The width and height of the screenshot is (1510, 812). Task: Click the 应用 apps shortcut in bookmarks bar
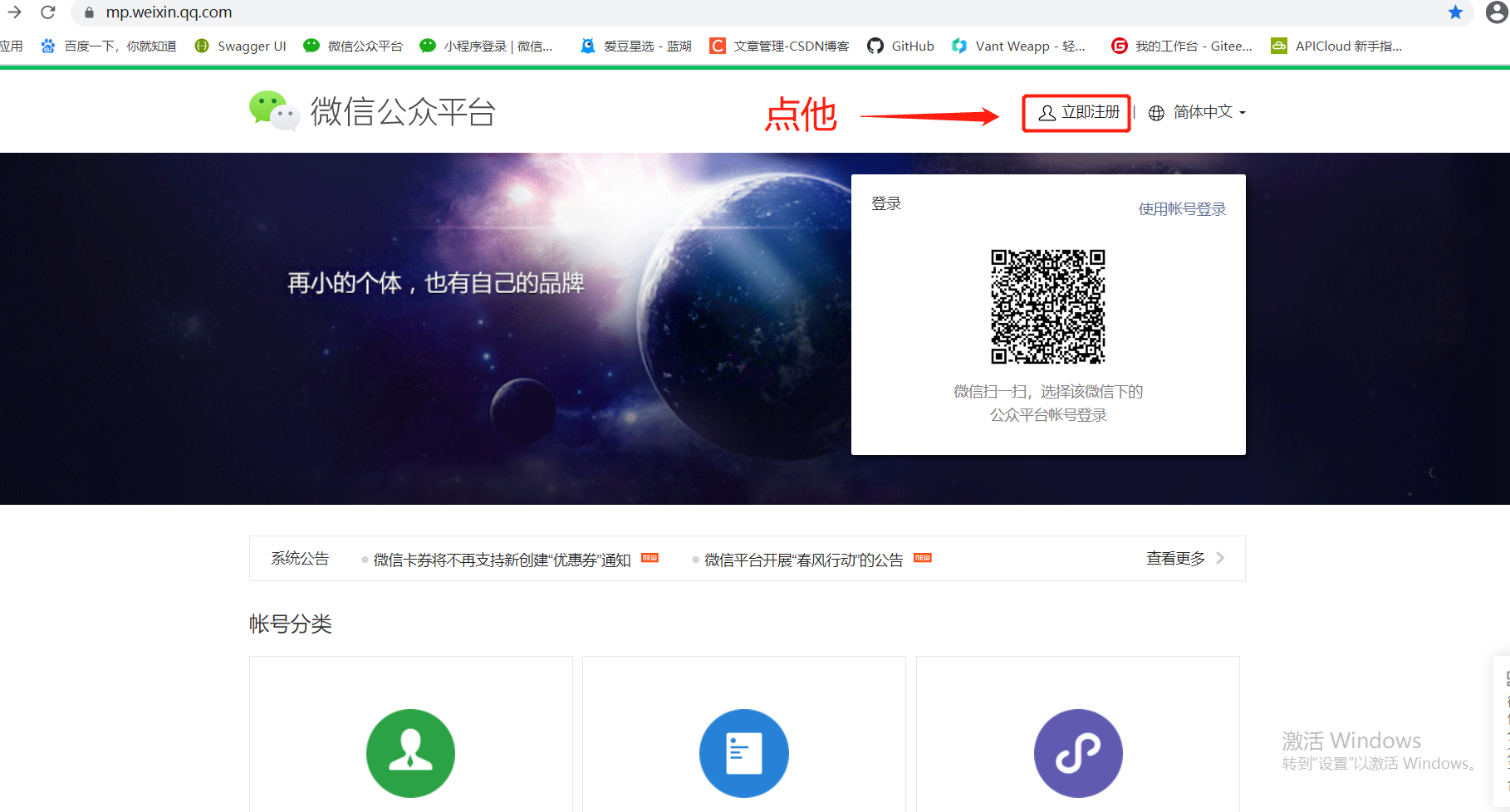tap(12, 46)
